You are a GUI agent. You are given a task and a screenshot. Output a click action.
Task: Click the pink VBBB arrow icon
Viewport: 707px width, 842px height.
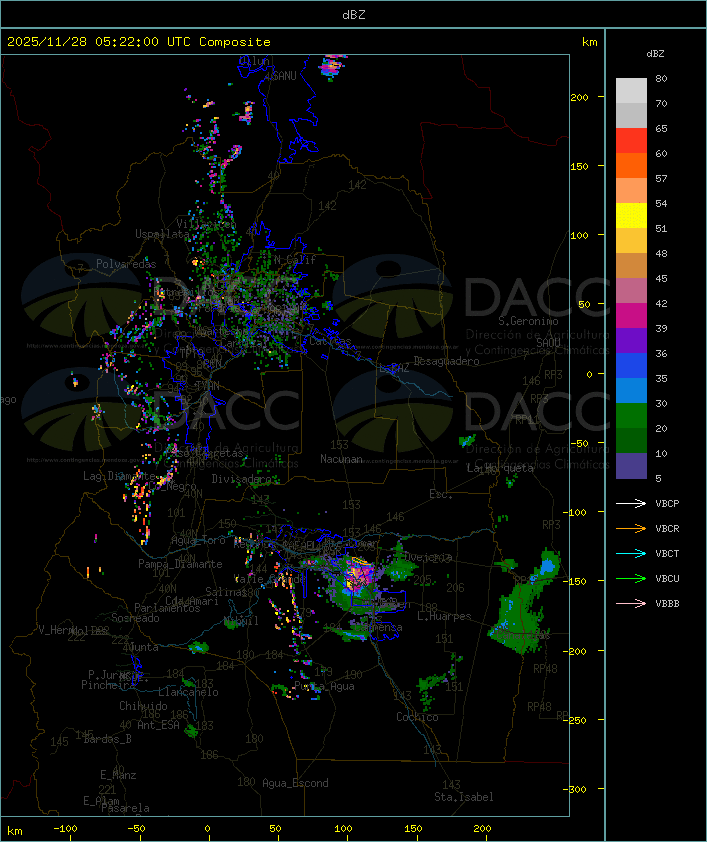631,604
